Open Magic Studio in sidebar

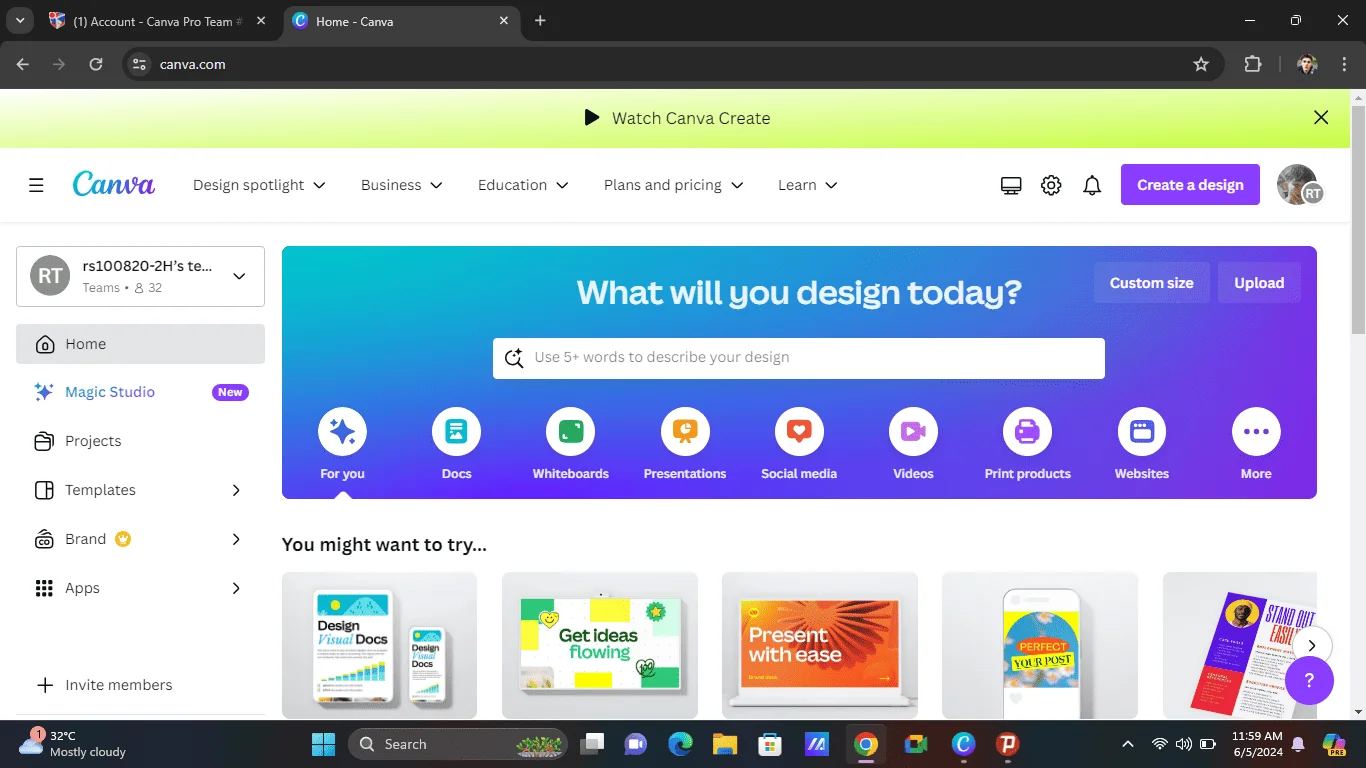click(x=140, y=392)
